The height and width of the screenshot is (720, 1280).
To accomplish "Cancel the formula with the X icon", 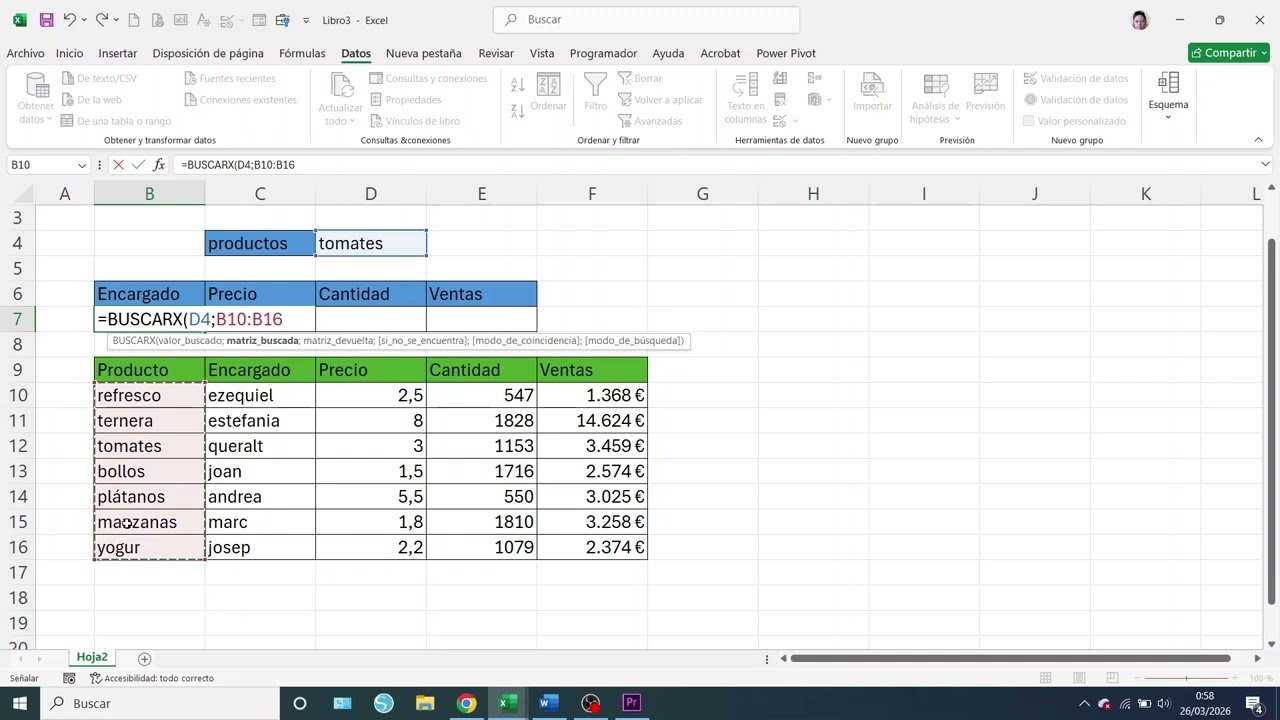I will (x=118, y=165).
